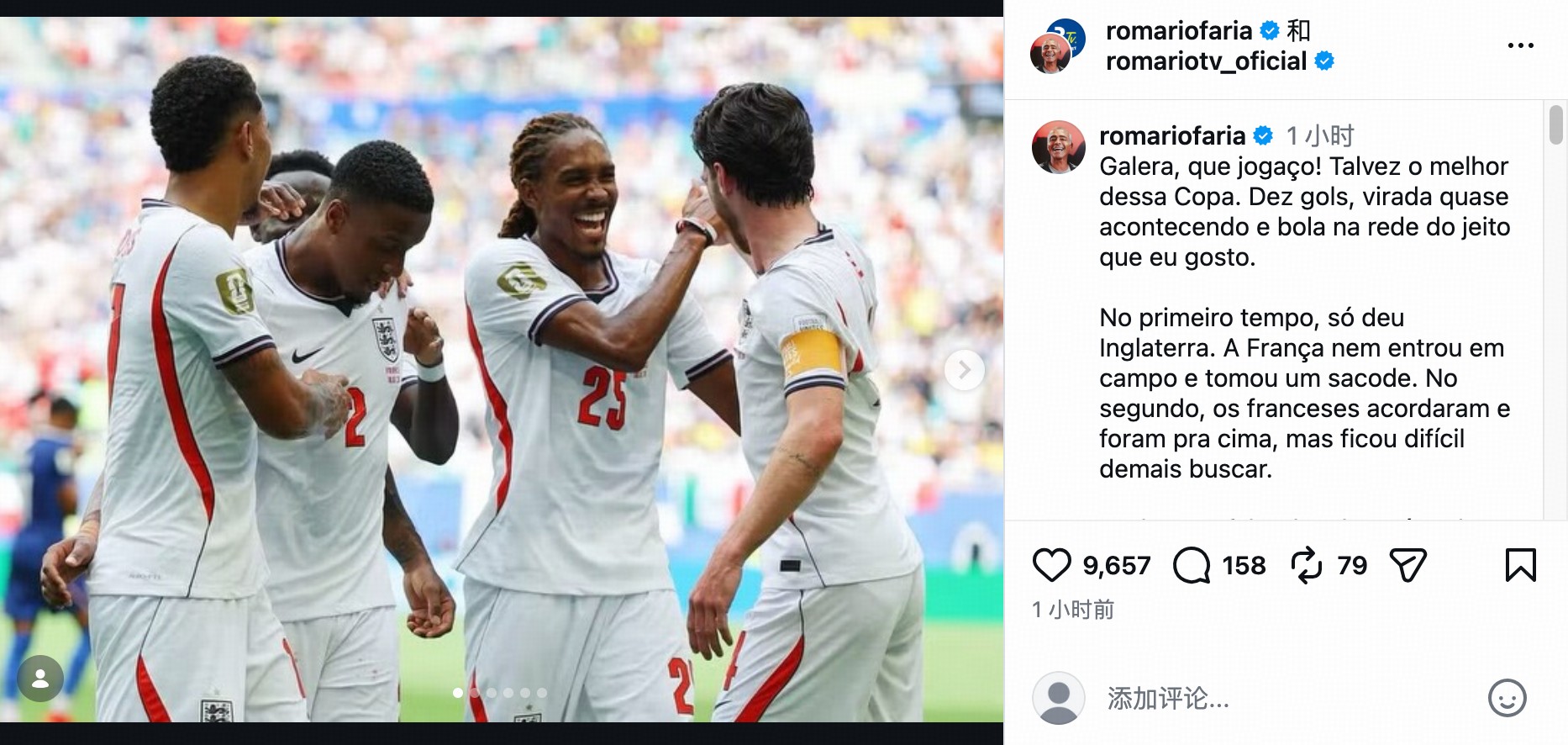Select the second carousel indicator dot
Viewport: 1568px width, 745px height.
coord(475,693)
